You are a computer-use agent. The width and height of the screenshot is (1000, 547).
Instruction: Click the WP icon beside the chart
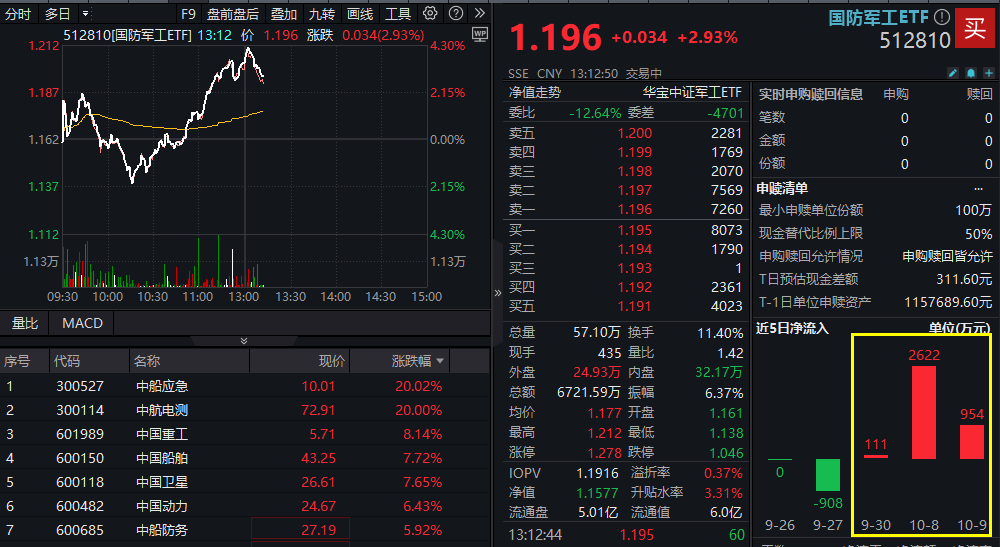[479, 34]
